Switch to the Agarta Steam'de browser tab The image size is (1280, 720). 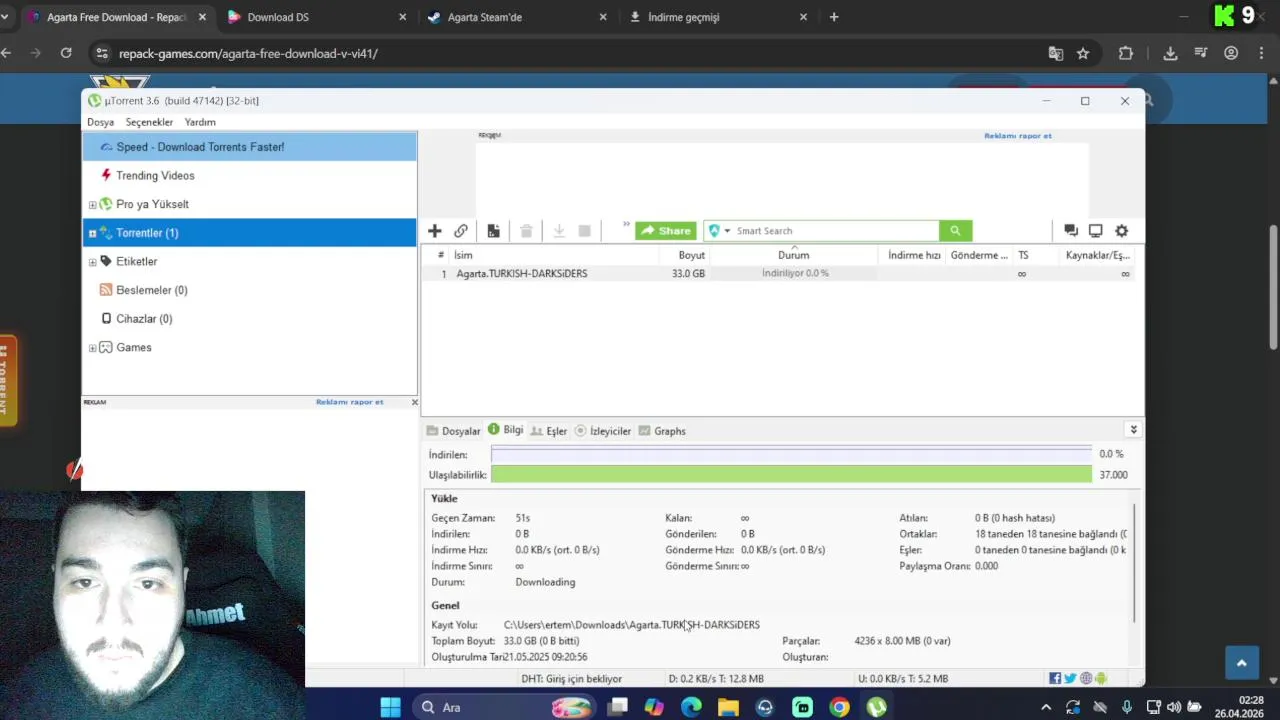pyautogui.click(x=517, y=17)
